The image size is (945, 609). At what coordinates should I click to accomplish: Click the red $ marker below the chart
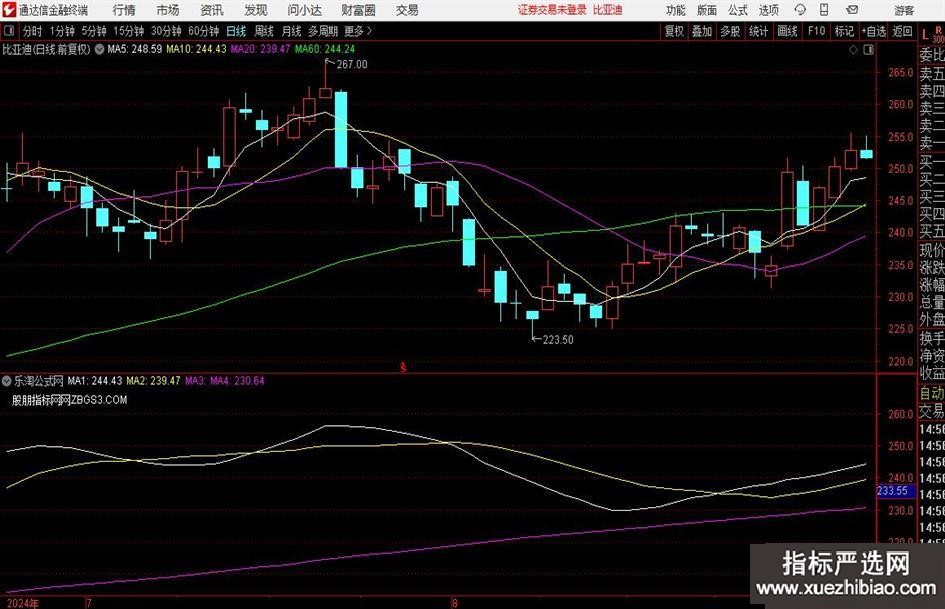click(x=403, y=367)
